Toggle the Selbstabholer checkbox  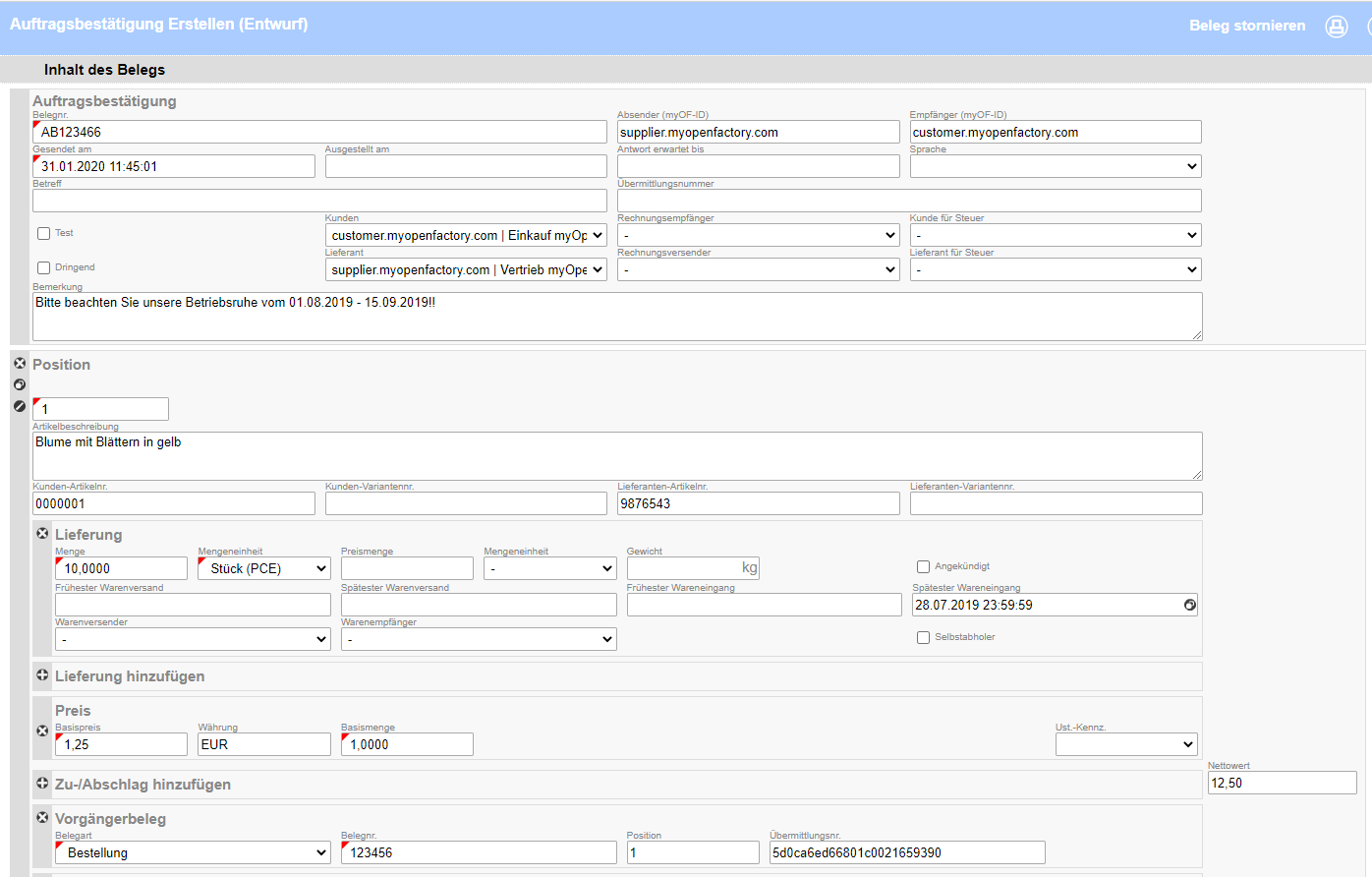(x=923, y=638)
